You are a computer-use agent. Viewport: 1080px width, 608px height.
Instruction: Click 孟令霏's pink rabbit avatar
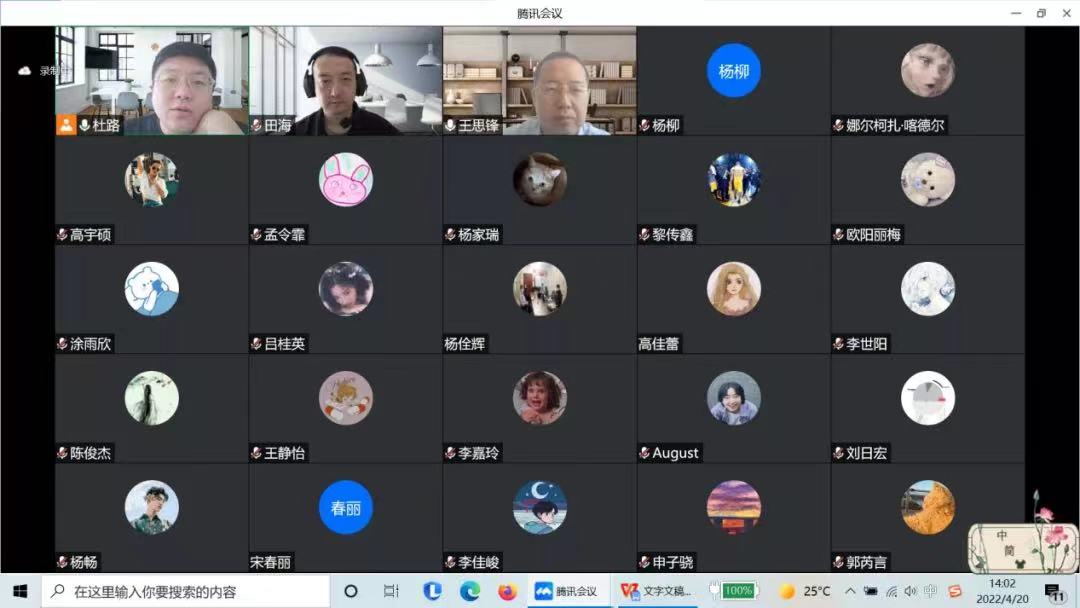[346, 180]
